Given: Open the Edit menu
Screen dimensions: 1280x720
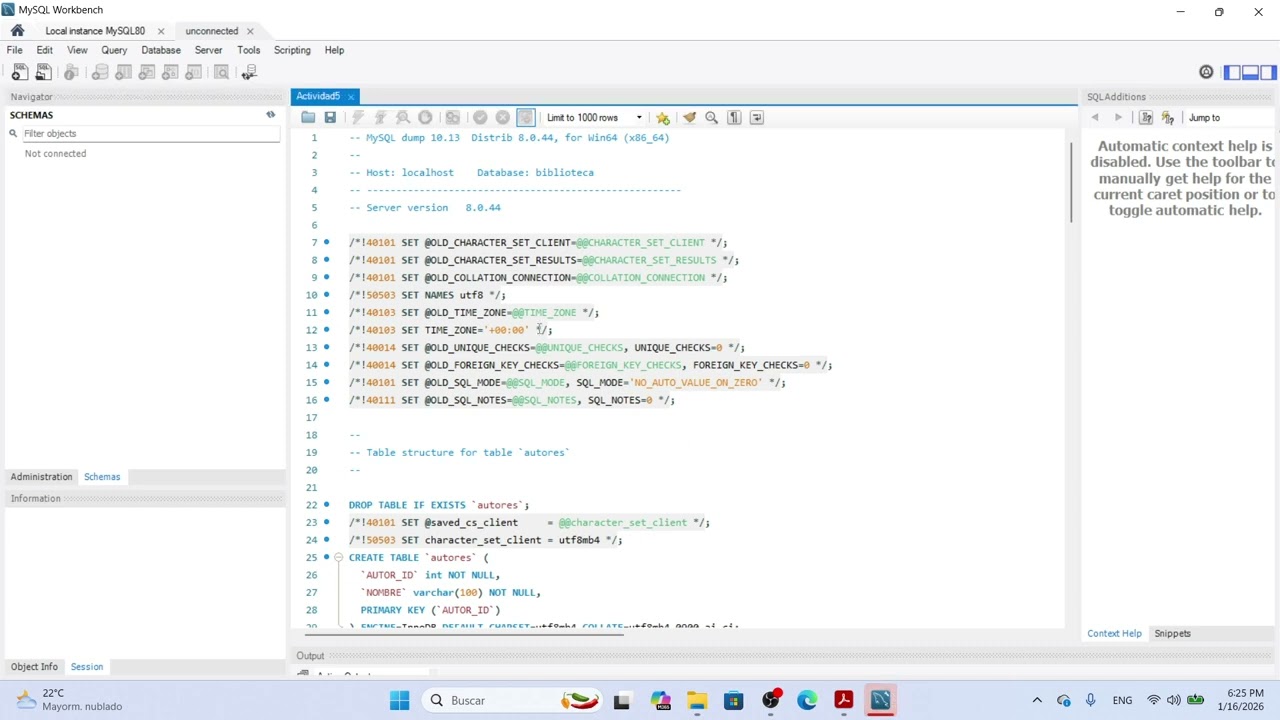Looking at the screenshot, I should coord(45,50).
